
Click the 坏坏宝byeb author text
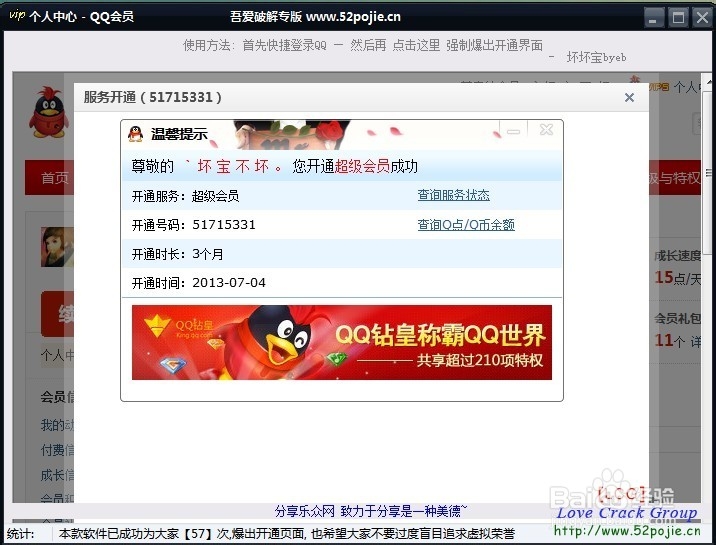click(596, 58)
